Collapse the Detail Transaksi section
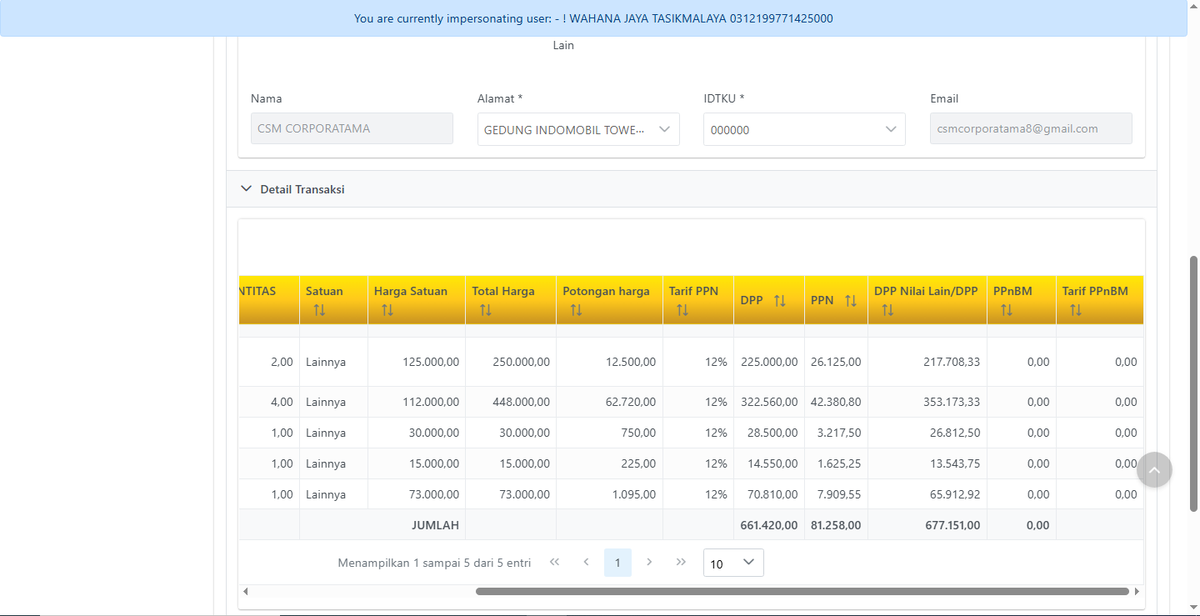The width and height of the screenshot is (1200, 616). (246, 188)
